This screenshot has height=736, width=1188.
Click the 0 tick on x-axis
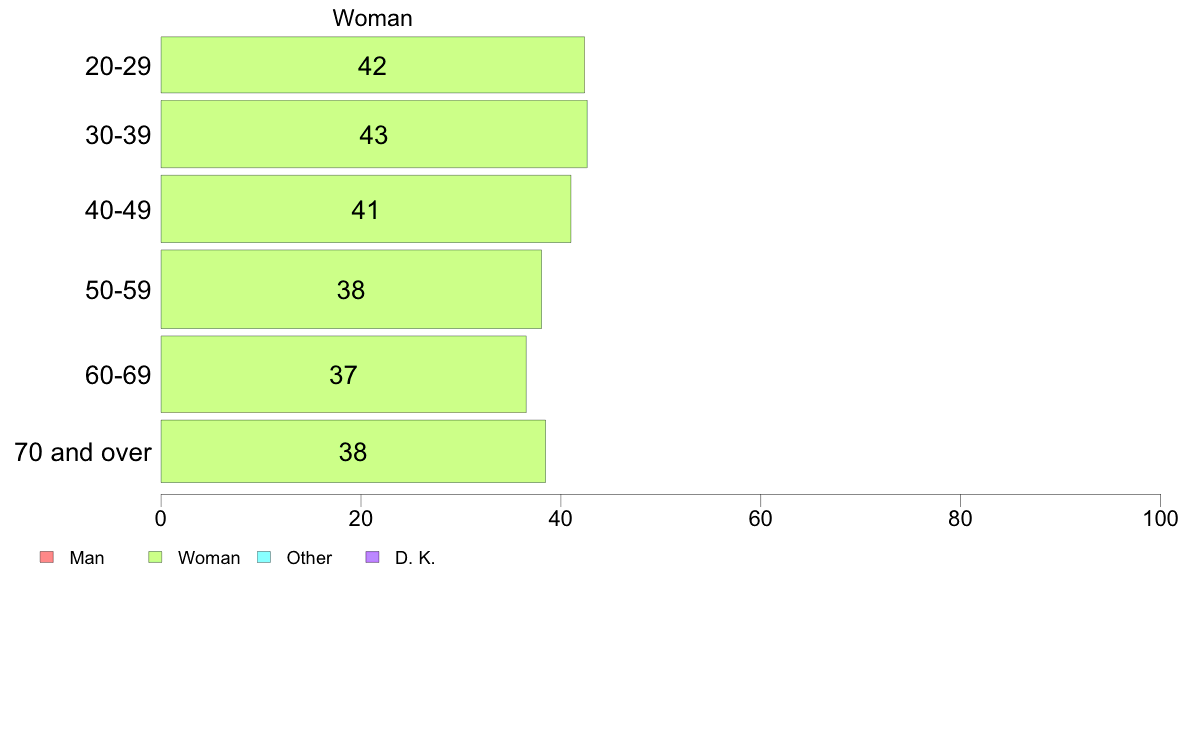pyautogui.click(x=161, y=518)
